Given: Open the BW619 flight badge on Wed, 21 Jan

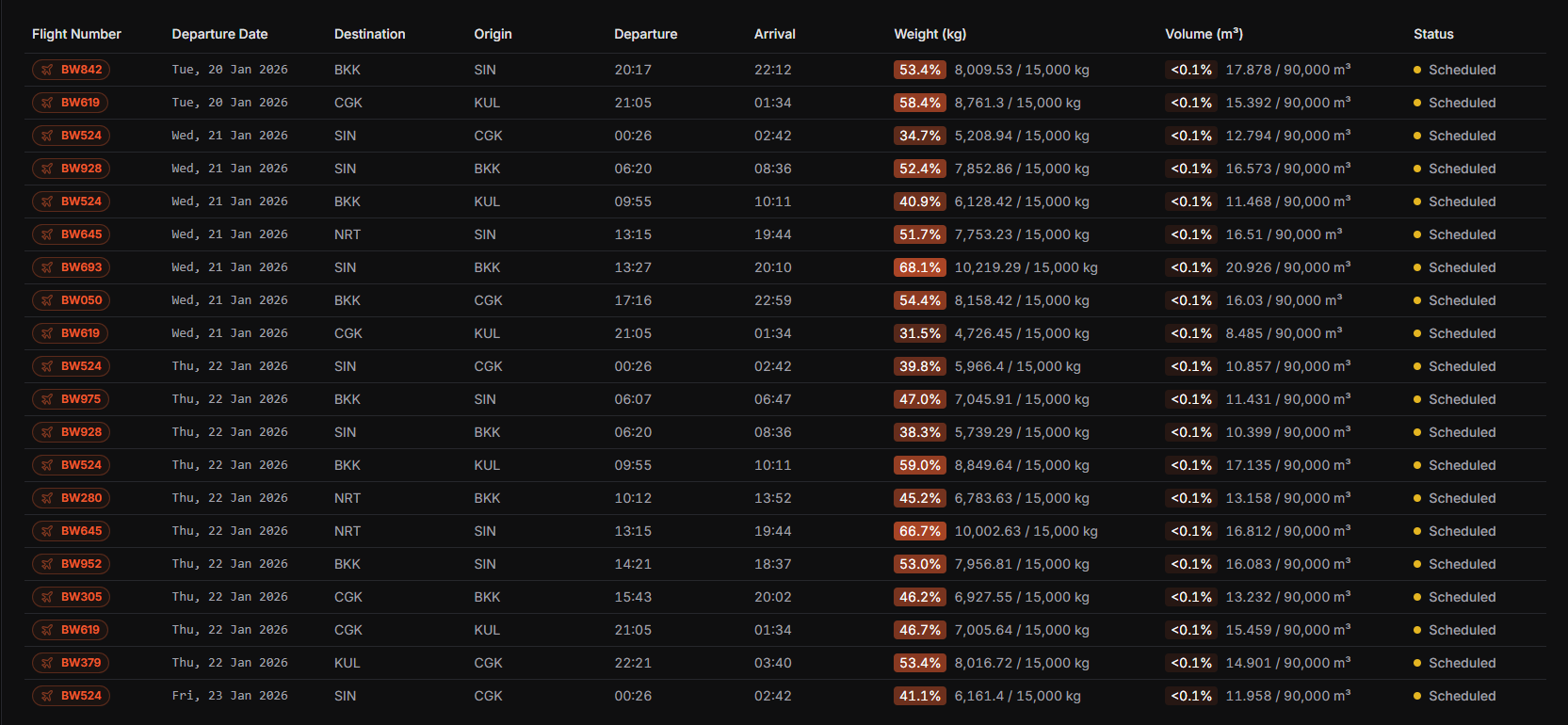Looking at the screenshot, I should pyautogui.click(x=70, y=333).
